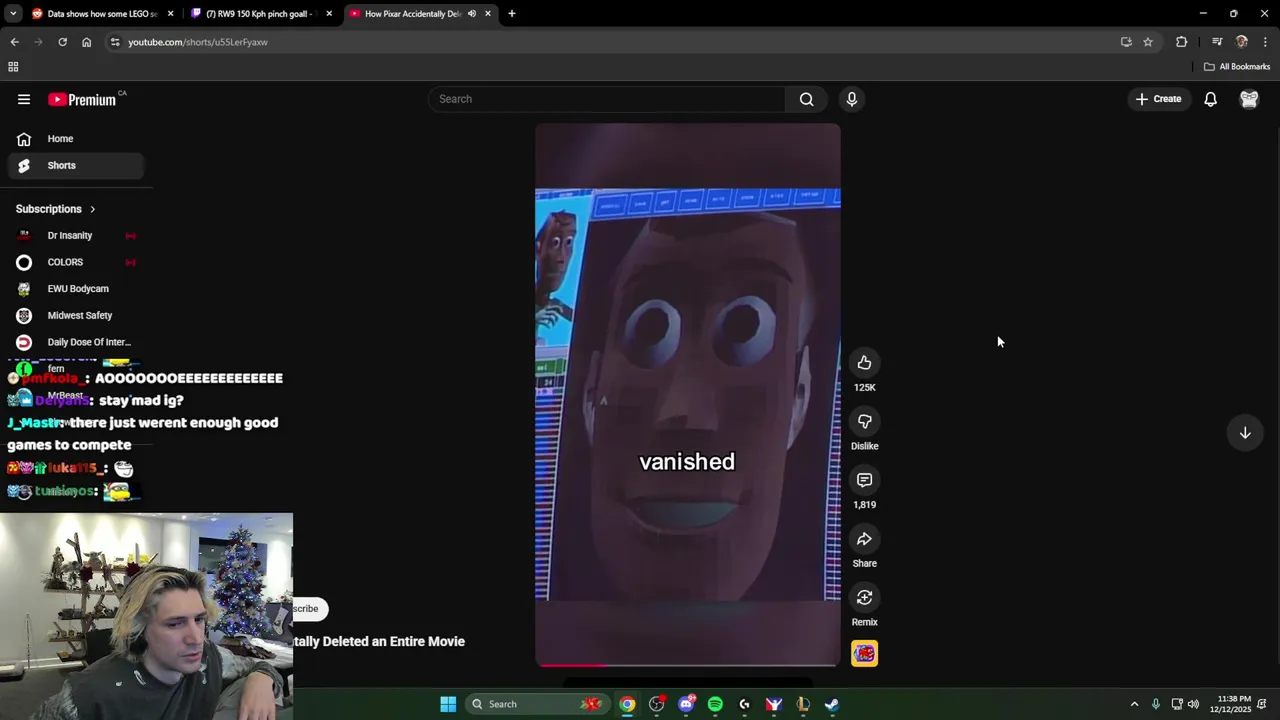Like the Pixar short video
The image size is (1280, 720).
click(864, 363)
